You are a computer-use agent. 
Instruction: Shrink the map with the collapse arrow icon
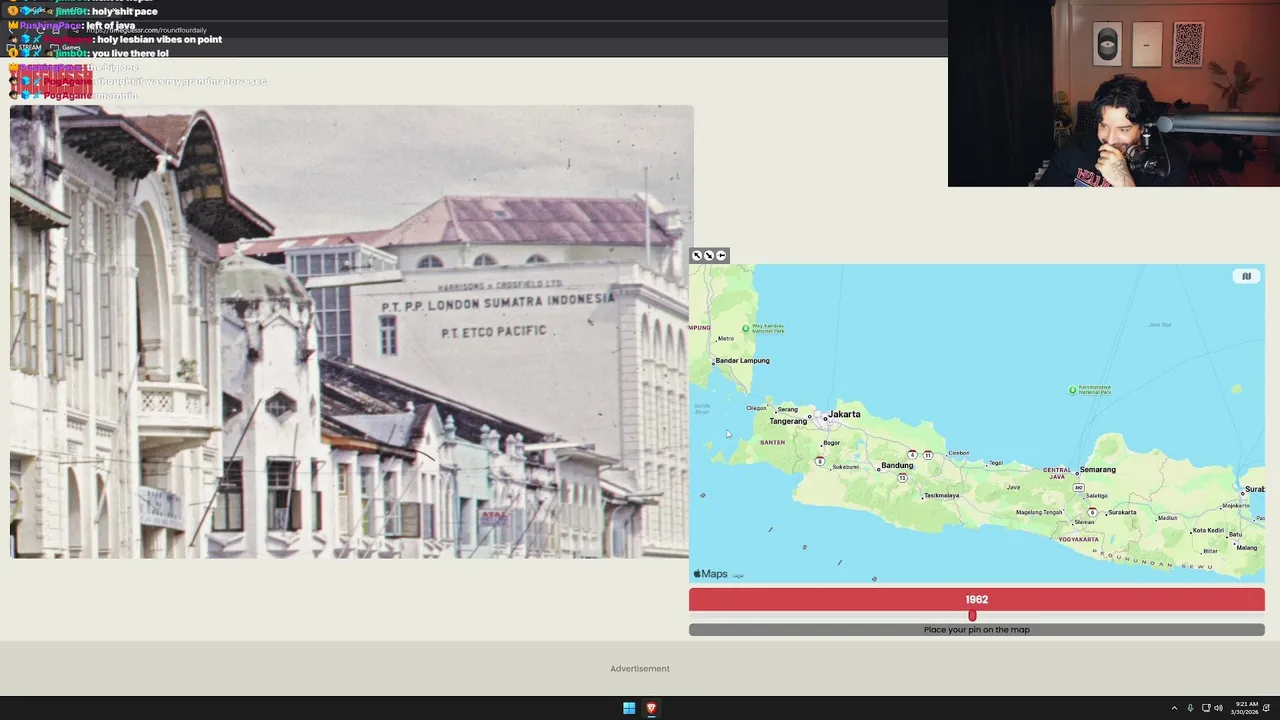point(709,256)
